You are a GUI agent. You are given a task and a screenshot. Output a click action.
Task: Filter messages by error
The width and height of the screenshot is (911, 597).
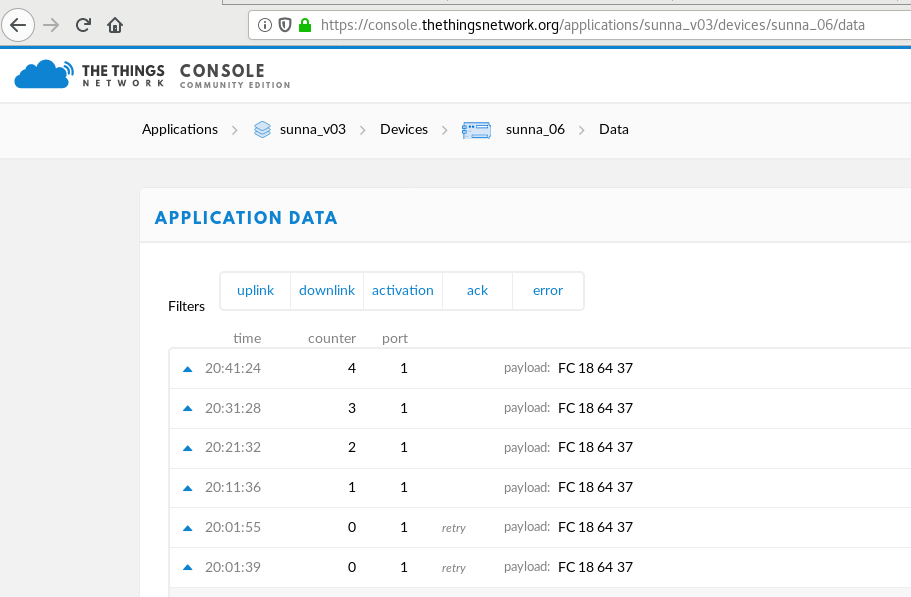pos(548,290)
